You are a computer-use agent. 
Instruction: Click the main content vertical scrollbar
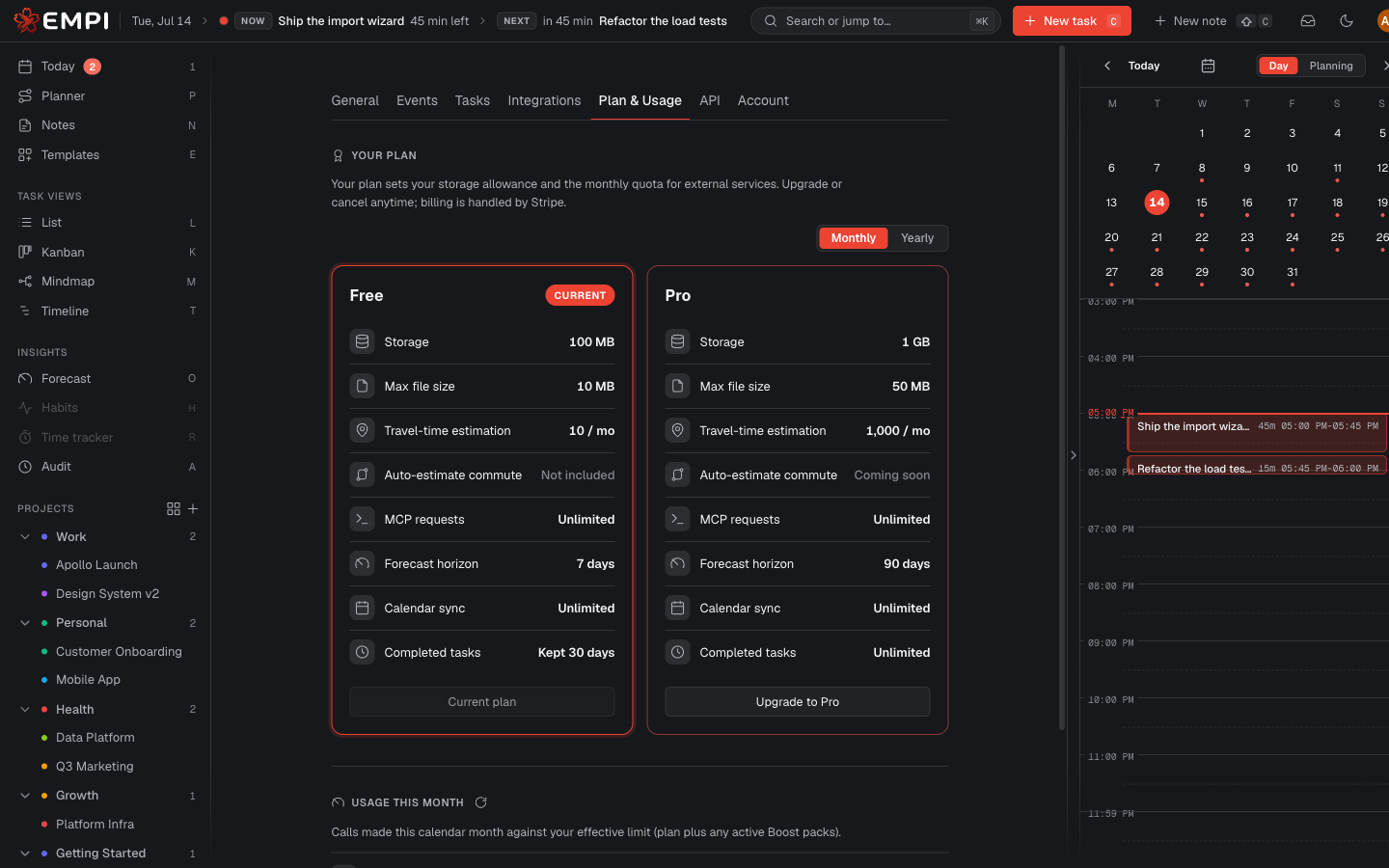pos(1062,388)
